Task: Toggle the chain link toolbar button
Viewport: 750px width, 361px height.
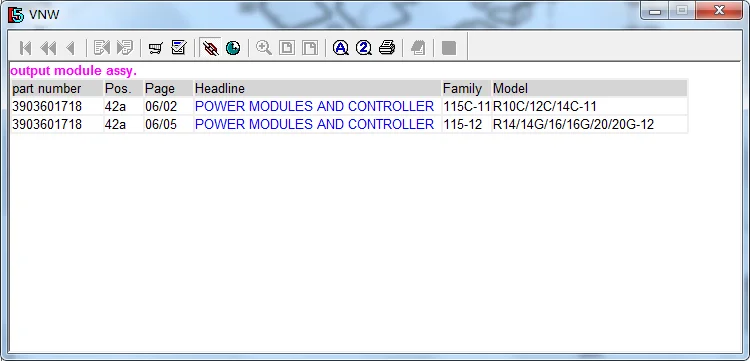Action: (210, 48)
